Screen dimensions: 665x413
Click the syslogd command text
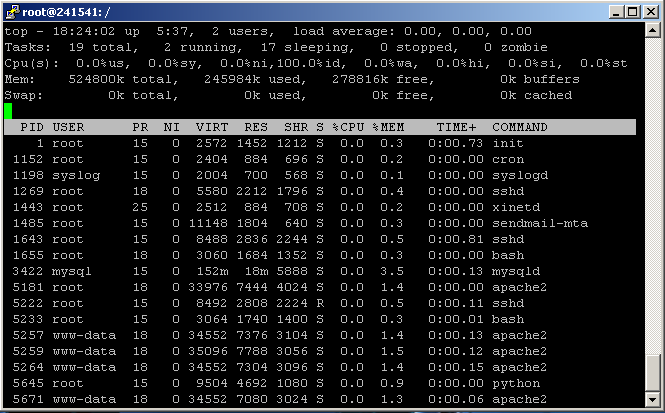[520, 175]
